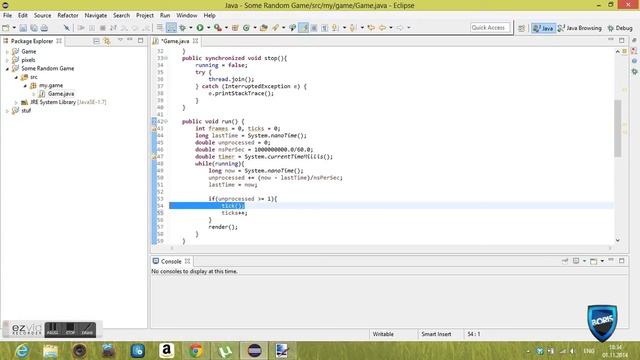Select Game.java in Package Explorer
The width and height of the screenshot is (640, 360).
[61, 94]
